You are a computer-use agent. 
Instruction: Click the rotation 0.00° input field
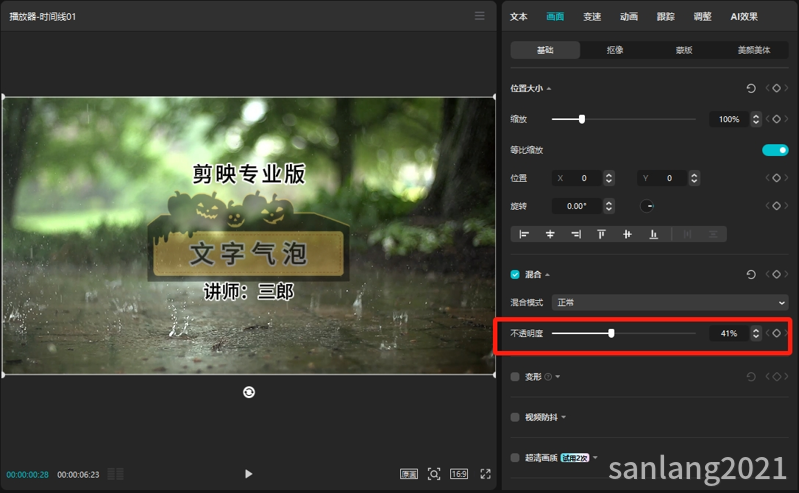click(x=578, y=206)
